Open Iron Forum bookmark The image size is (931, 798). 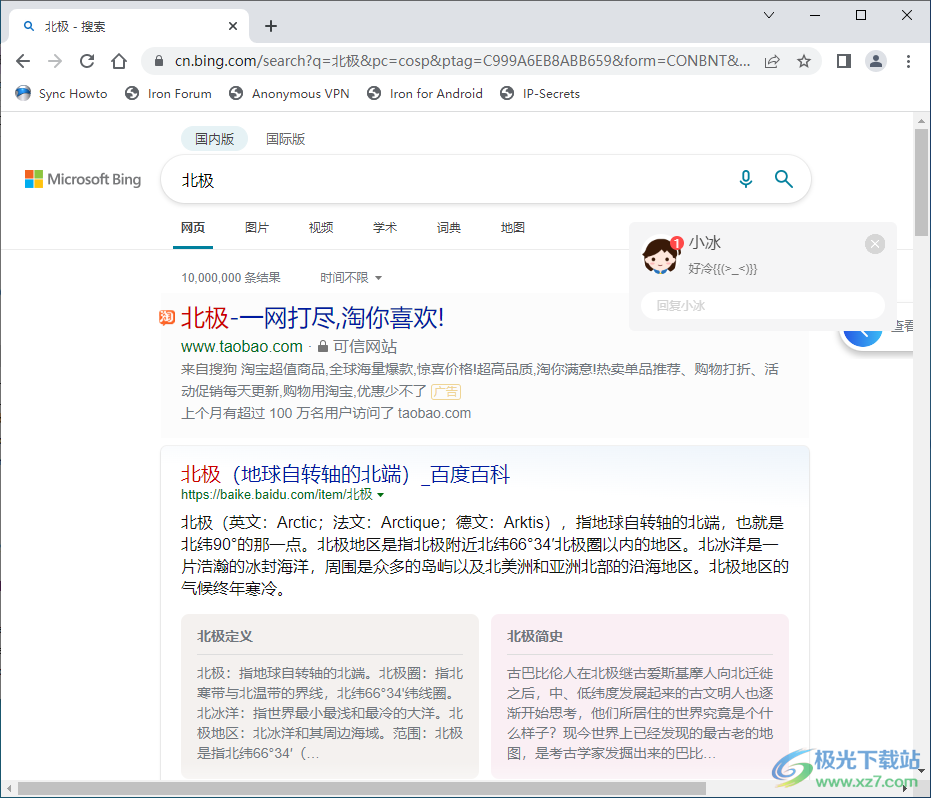tap(169, 93)
